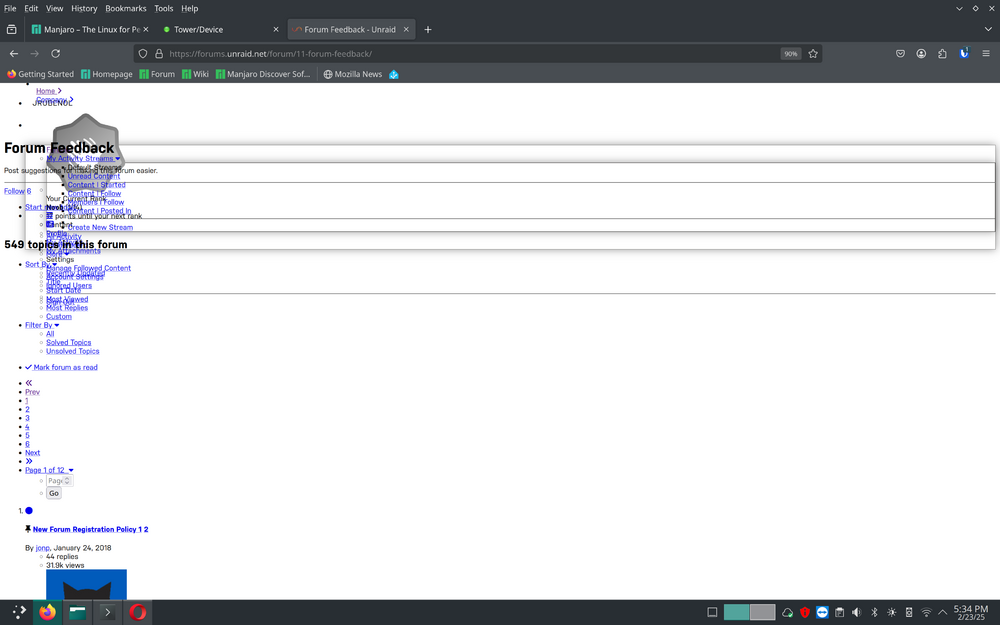Image resolution: width=1000 pixels, height=625 pixels.
Task: Click the blue bookmark icon after Mozilla News
Action: [x=393, y=74]
